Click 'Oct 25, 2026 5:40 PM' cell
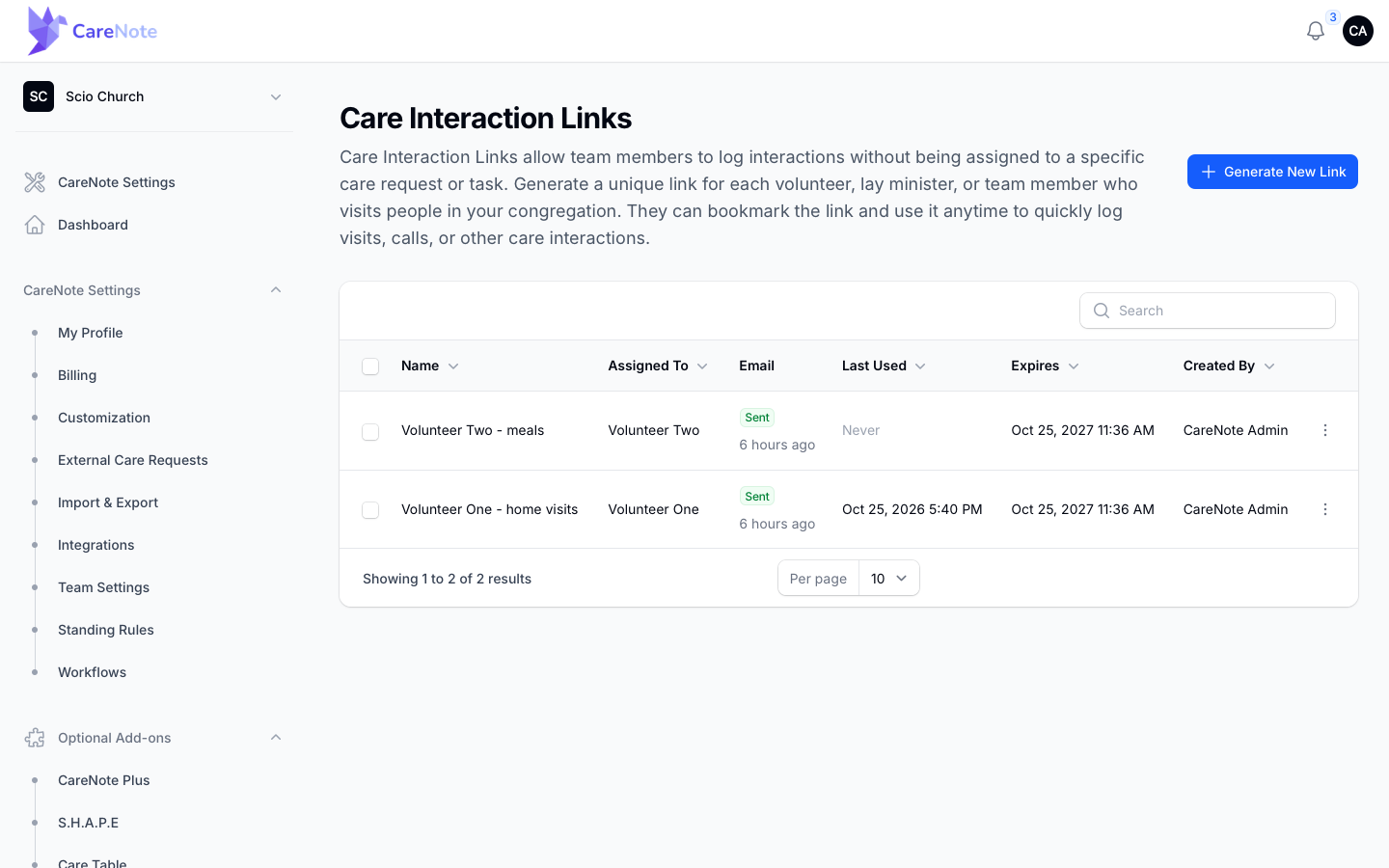 912,509
